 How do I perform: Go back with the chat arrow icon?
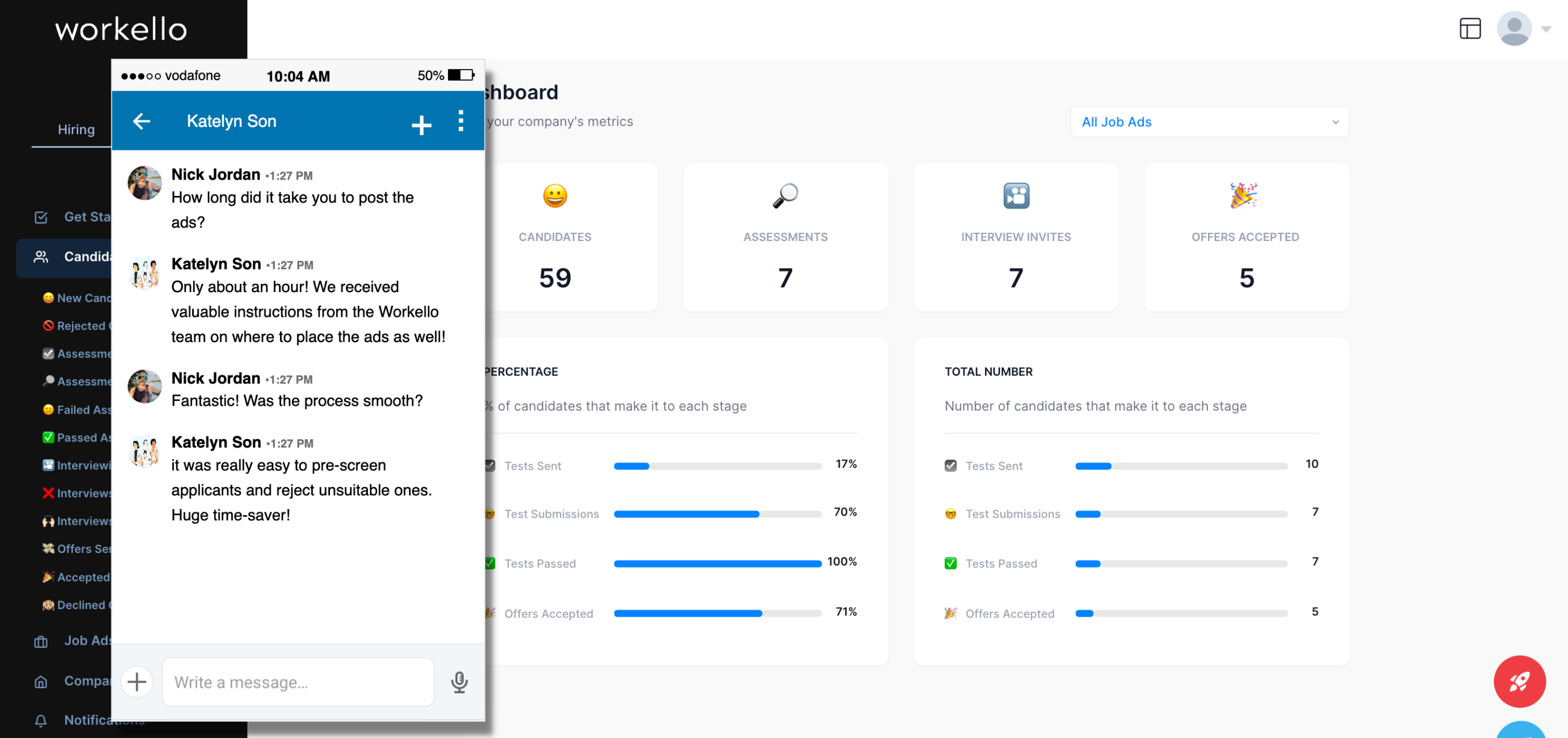click(141, 121)
